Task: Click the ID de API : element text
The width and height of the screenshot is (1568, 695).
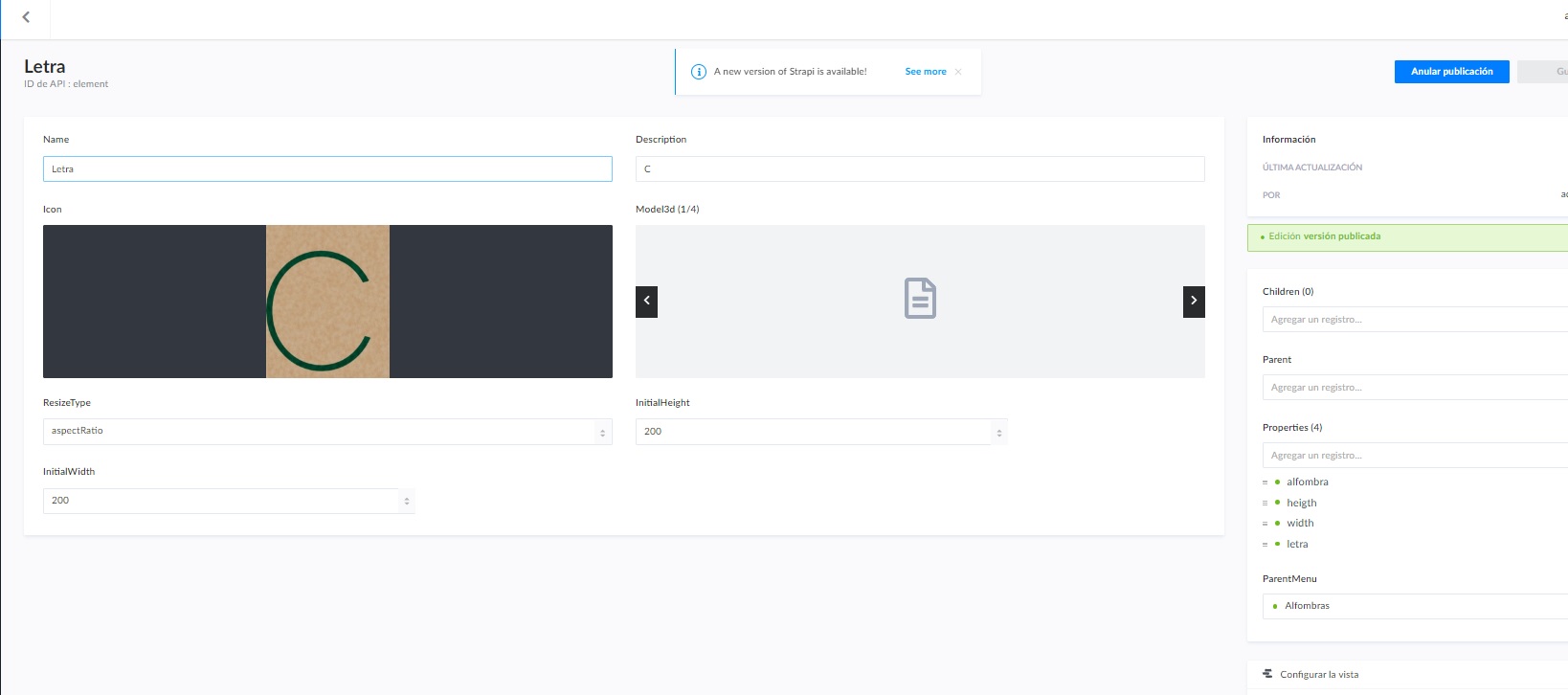Action: 66,84
